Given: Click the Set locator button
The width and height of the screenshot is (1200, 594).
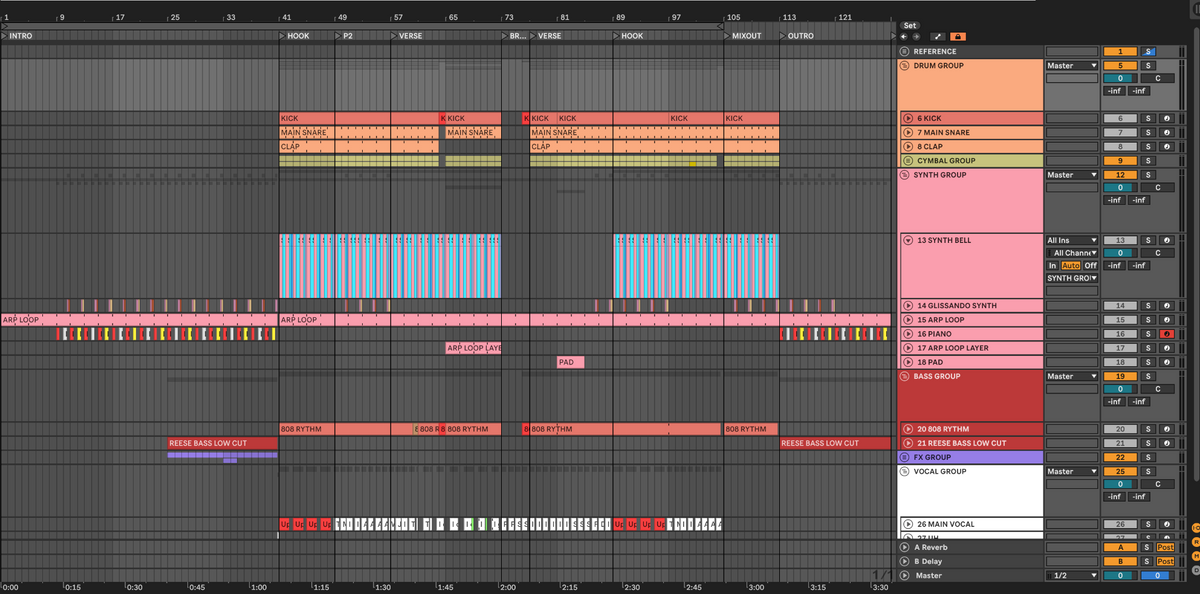Looking at the screenshot, I should tap(909, 25).
